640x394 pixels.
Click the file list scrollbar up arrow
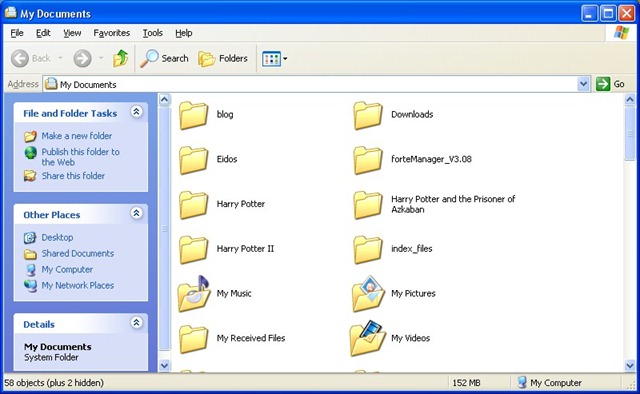tap(630, 99)
